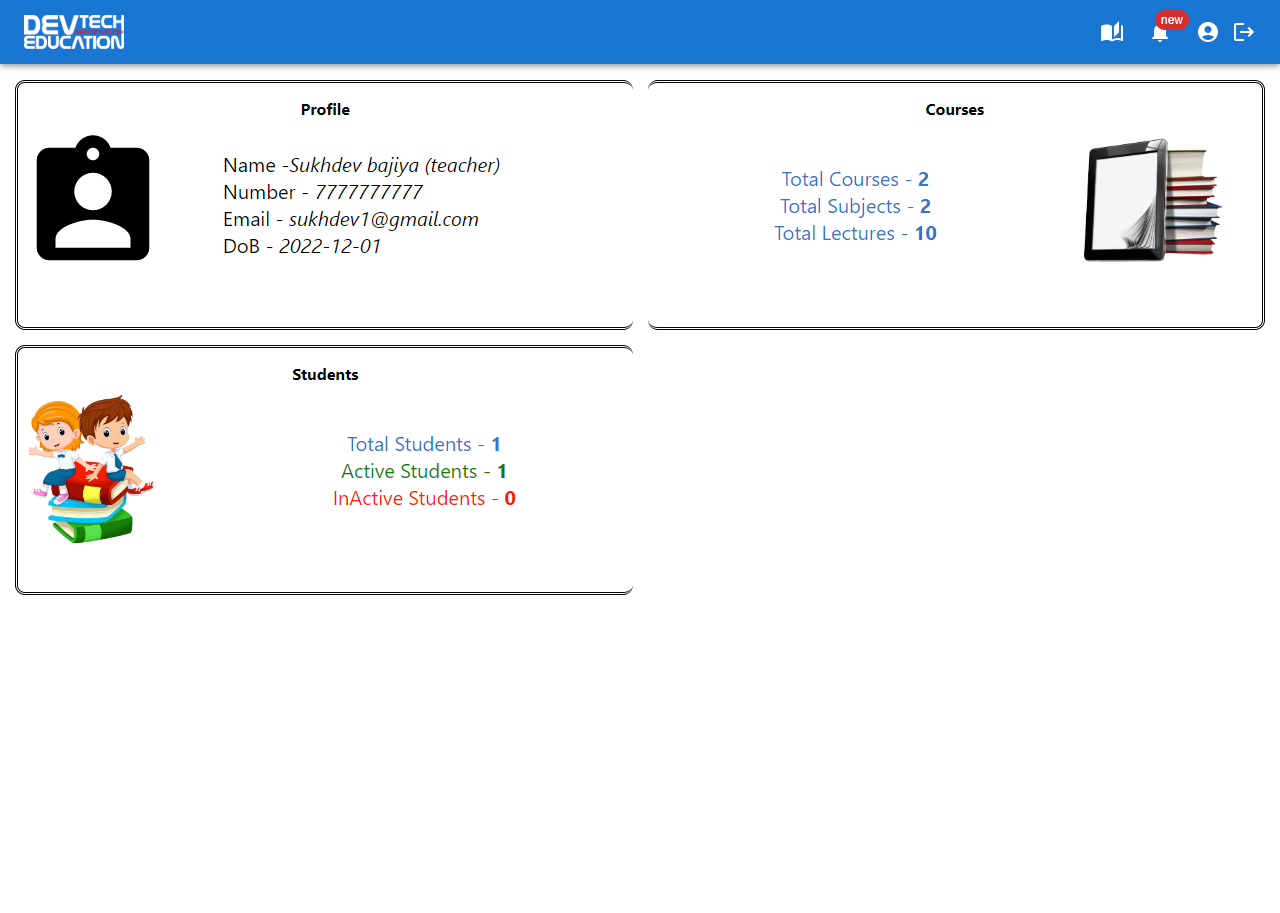Image resolution: width=1280 pixels, height=913 pixels.
Task: Click 'Active Students - 1' line
Action: (424, 471)
